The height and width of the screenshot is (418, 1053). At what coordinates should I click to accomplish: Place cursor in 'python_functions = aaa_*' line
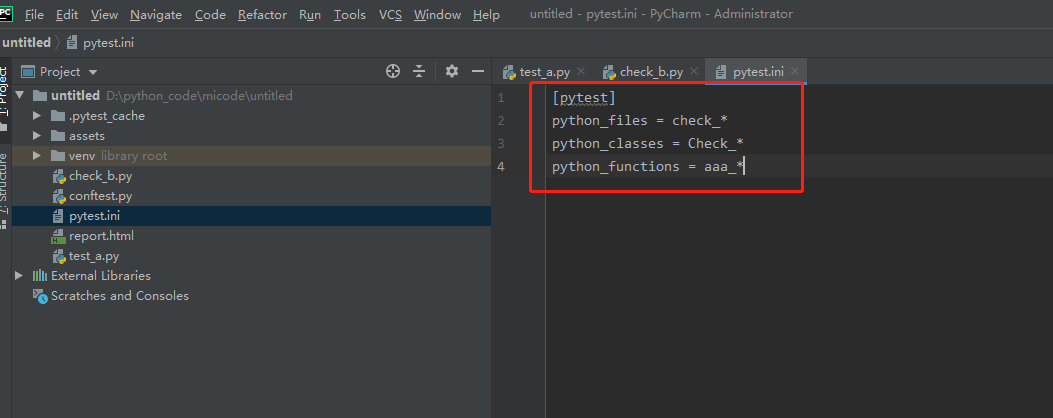click(647, 167)
